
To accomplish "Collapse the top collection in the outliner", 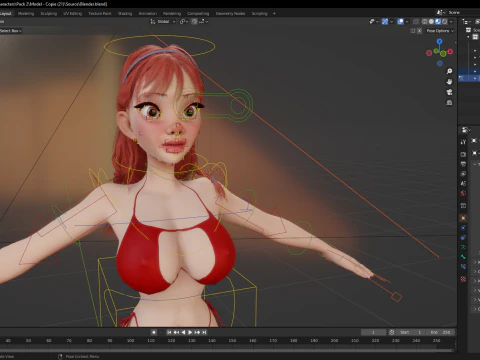I will point(469,37).
